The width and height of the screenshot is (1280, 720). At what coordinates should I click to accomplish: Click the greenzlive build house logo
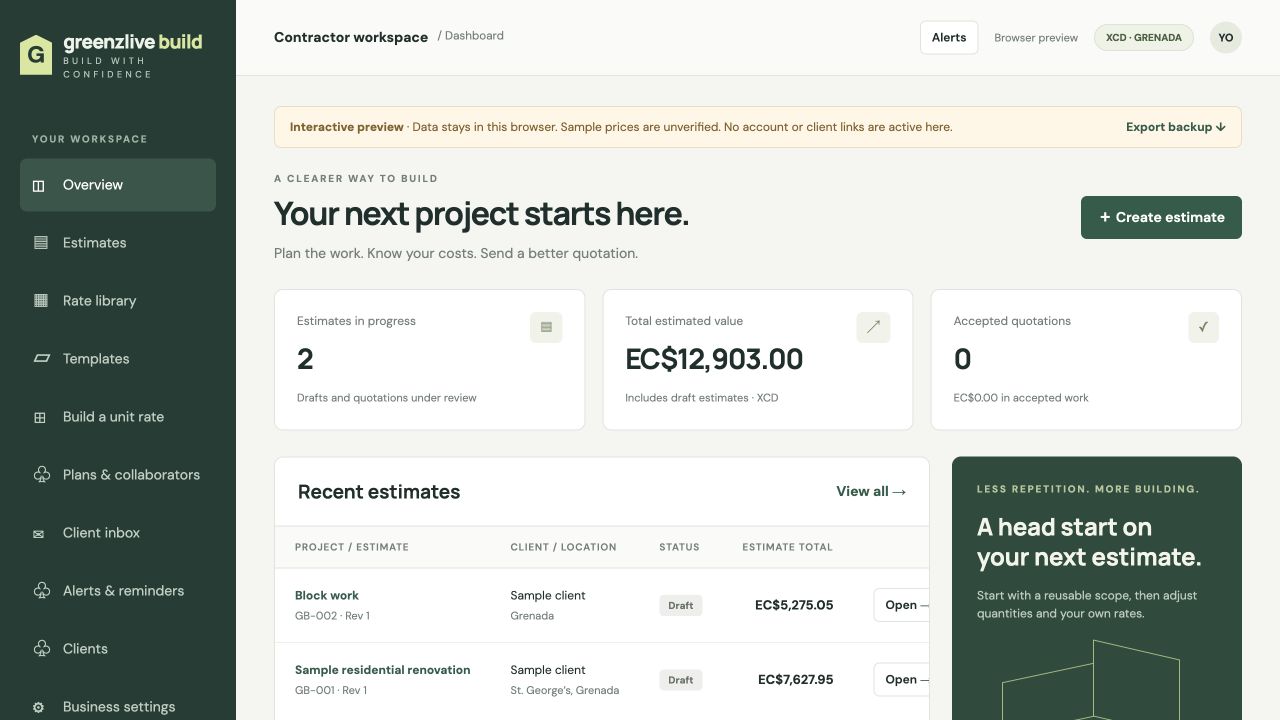point(36,55)
